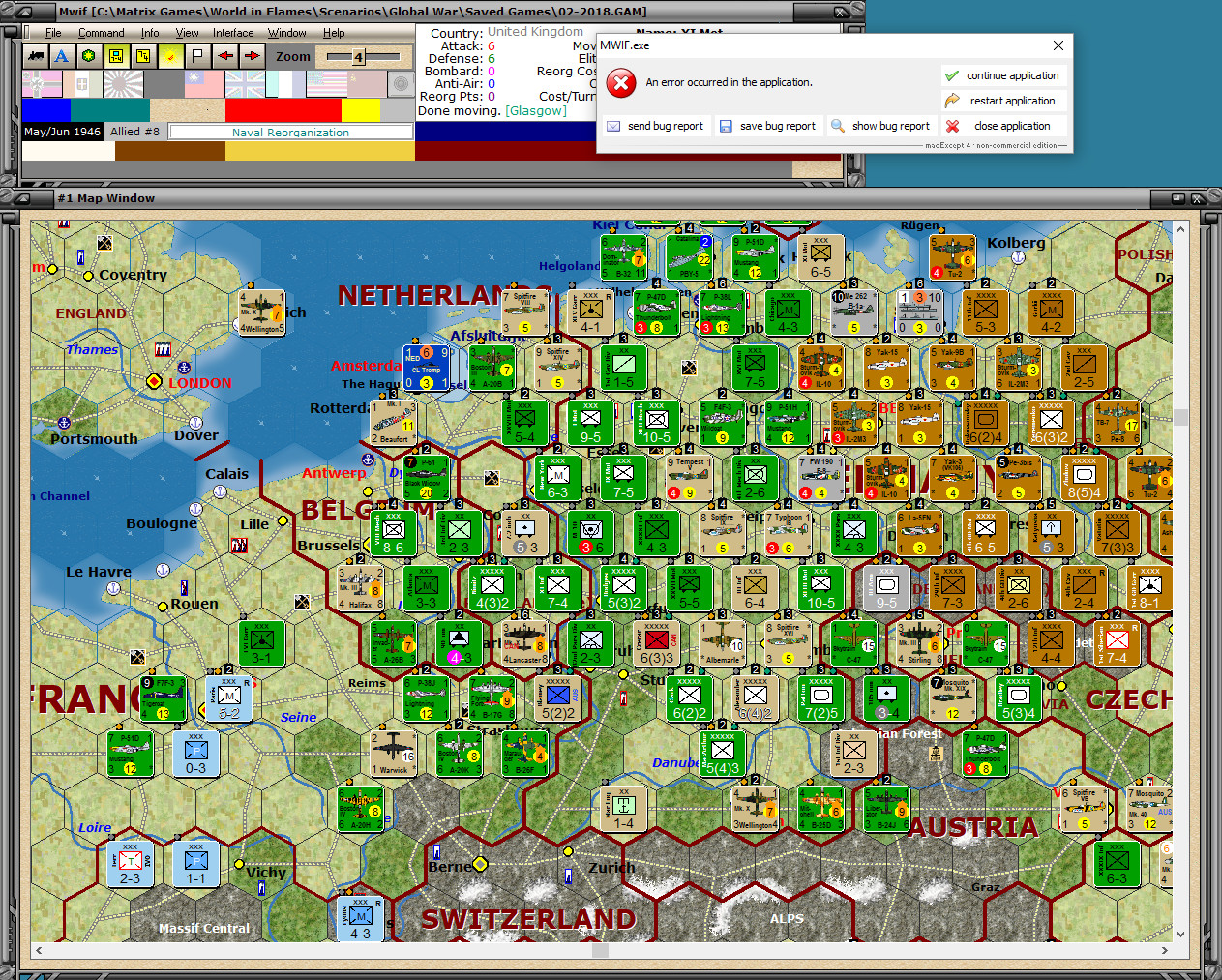Click the round gray button beside the flags
This screenshot has height=980, width=1222.
coord(402,84)
